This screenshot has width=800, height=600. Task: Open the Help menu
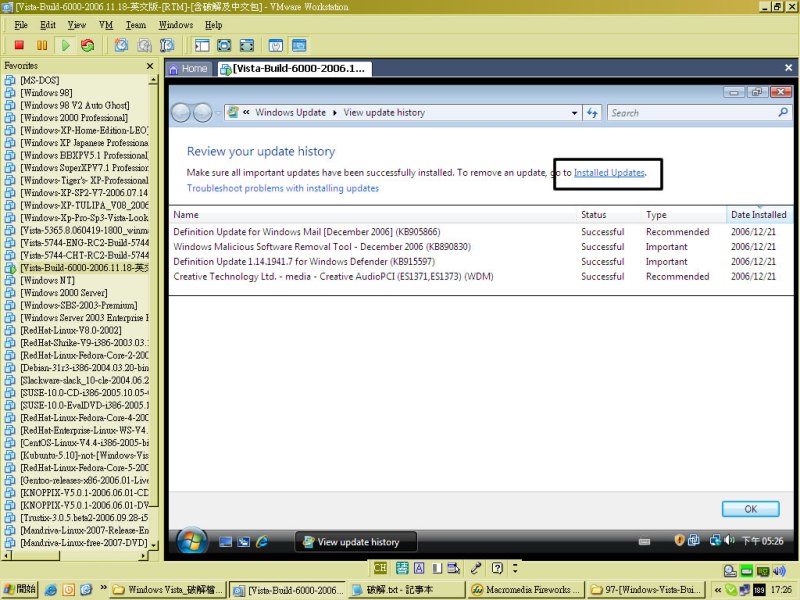pyautogui.click(x=214, y=25)
